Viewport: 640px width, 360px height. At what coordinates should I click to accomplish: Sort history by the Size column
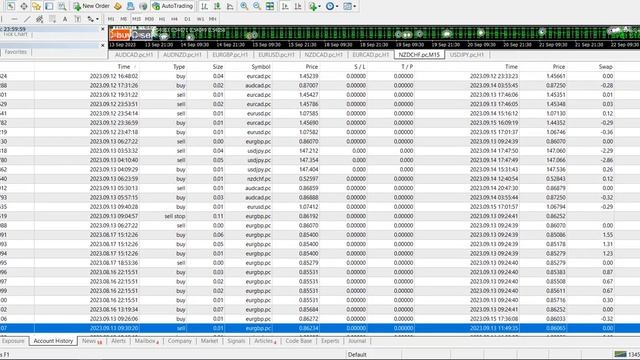click(x=218, y=67)
